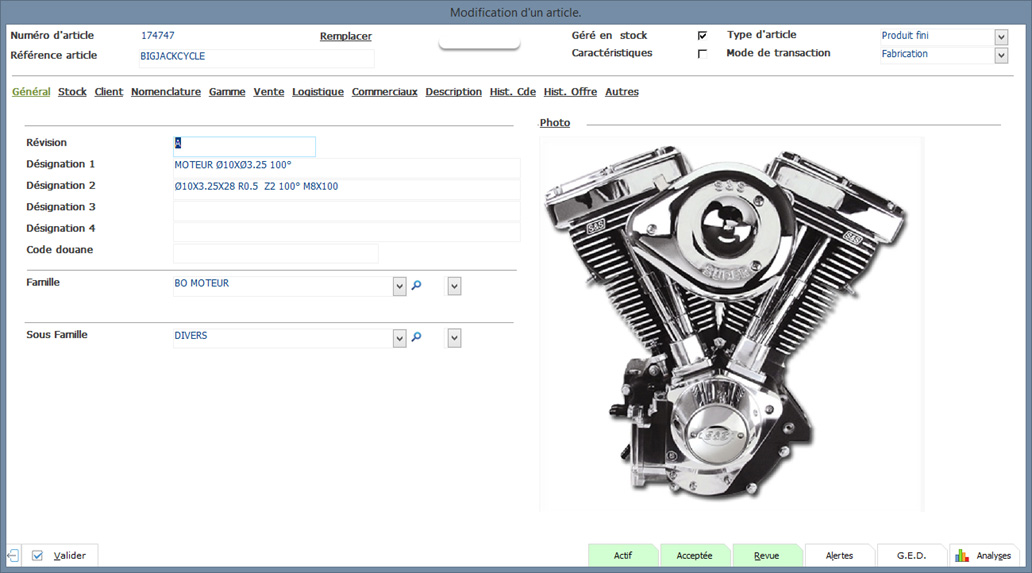1032x573 pixels.
Task: Open the Nomenclature tab
Action: click(x=166, y=91)
